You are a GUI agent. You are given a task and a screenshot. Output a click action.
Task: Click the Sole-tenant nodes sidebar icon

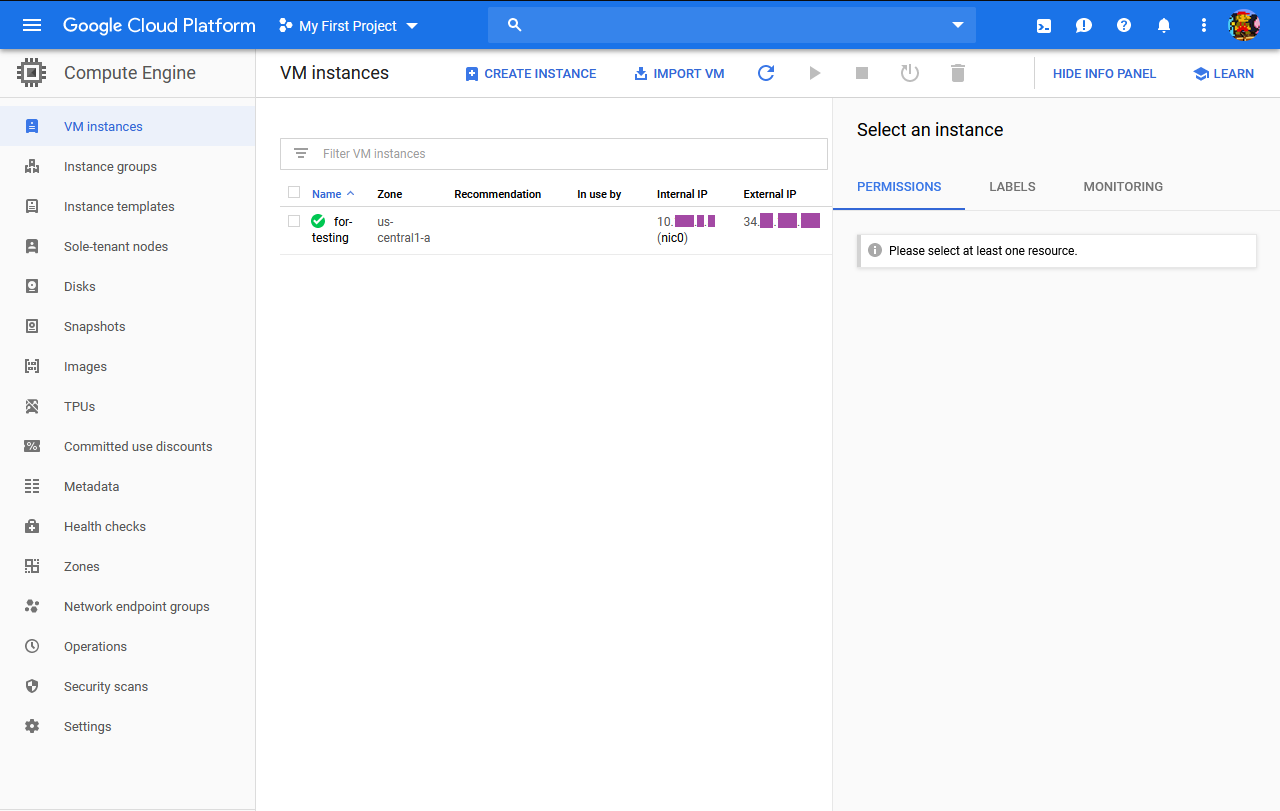pos(32,246)
